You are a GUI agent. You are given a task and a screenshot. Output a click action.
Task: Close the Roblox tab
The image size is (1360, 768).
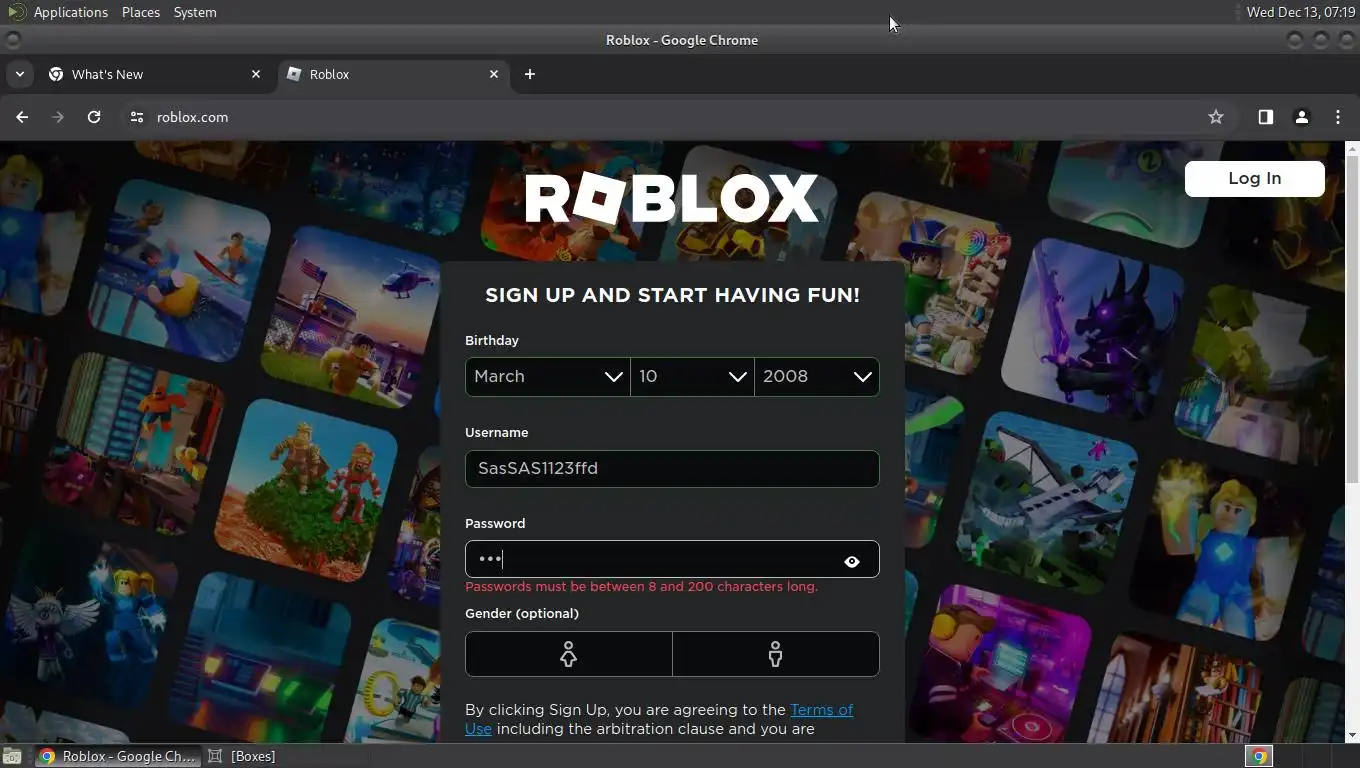point(494,74)
